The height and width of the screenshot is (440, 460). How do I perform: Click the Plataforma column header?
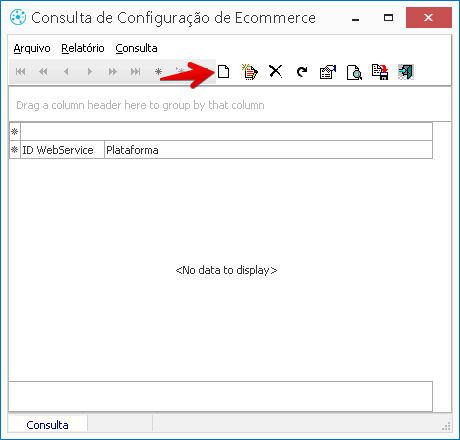tap(268, 150)
